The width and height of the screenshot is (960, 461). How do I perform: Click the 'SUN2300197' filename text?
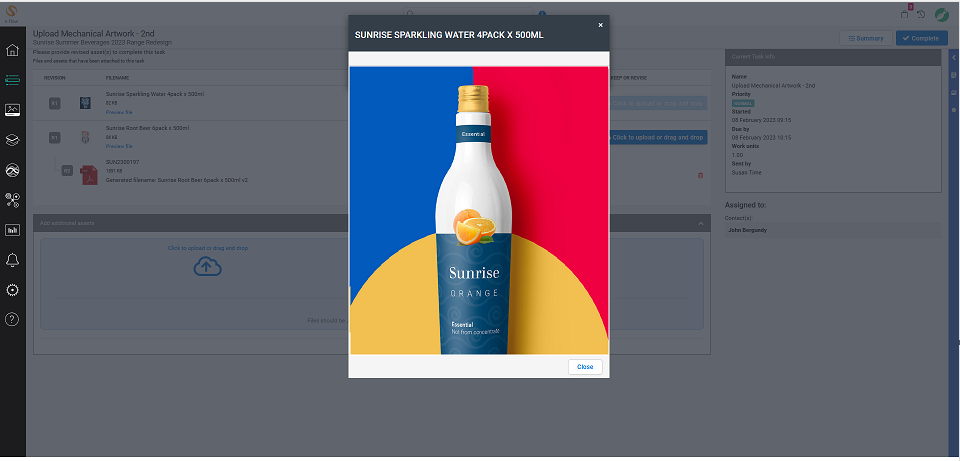tap(122, 163)
